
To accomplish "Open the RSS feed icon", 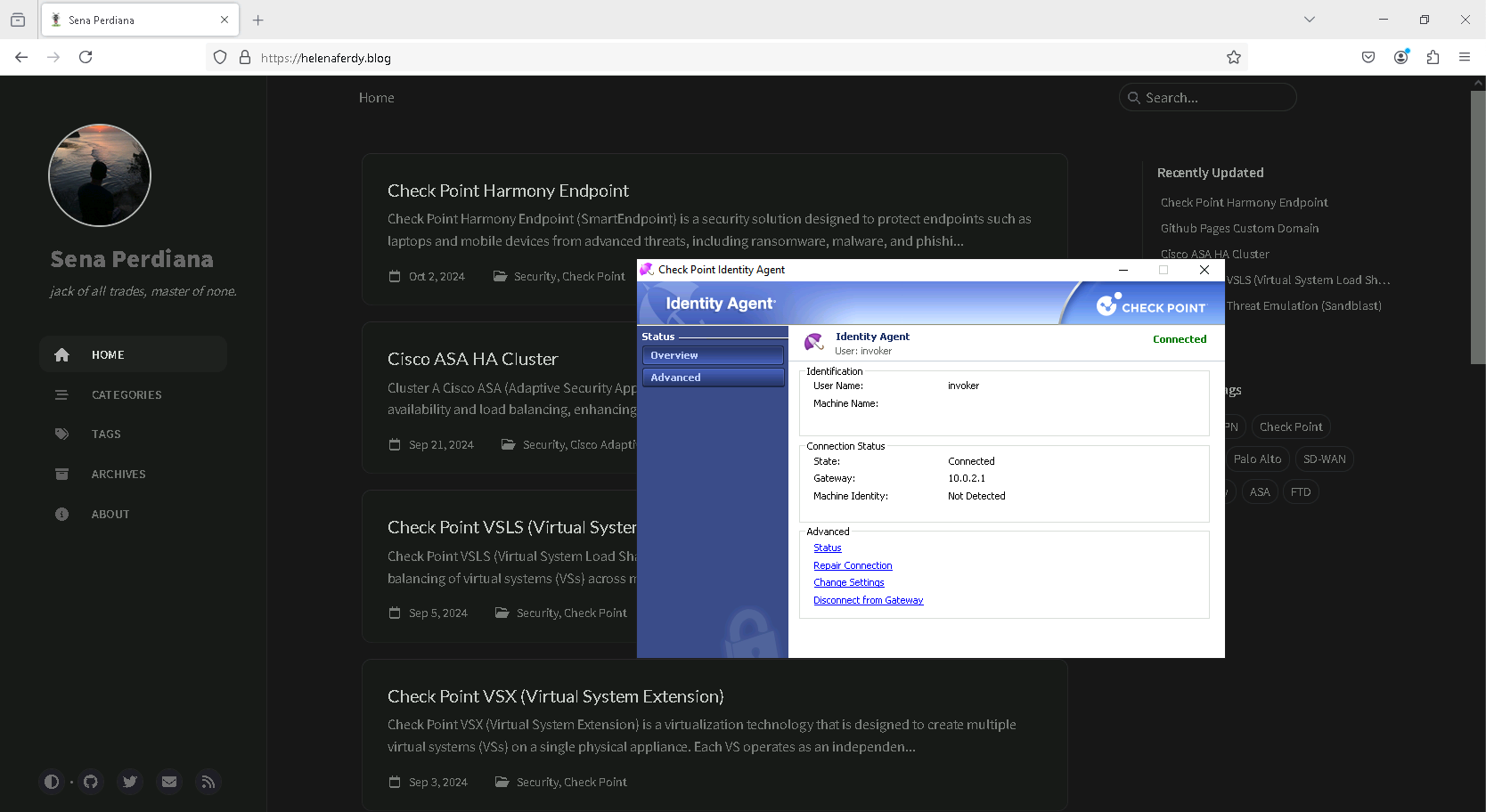I will (x=208, y=782).
